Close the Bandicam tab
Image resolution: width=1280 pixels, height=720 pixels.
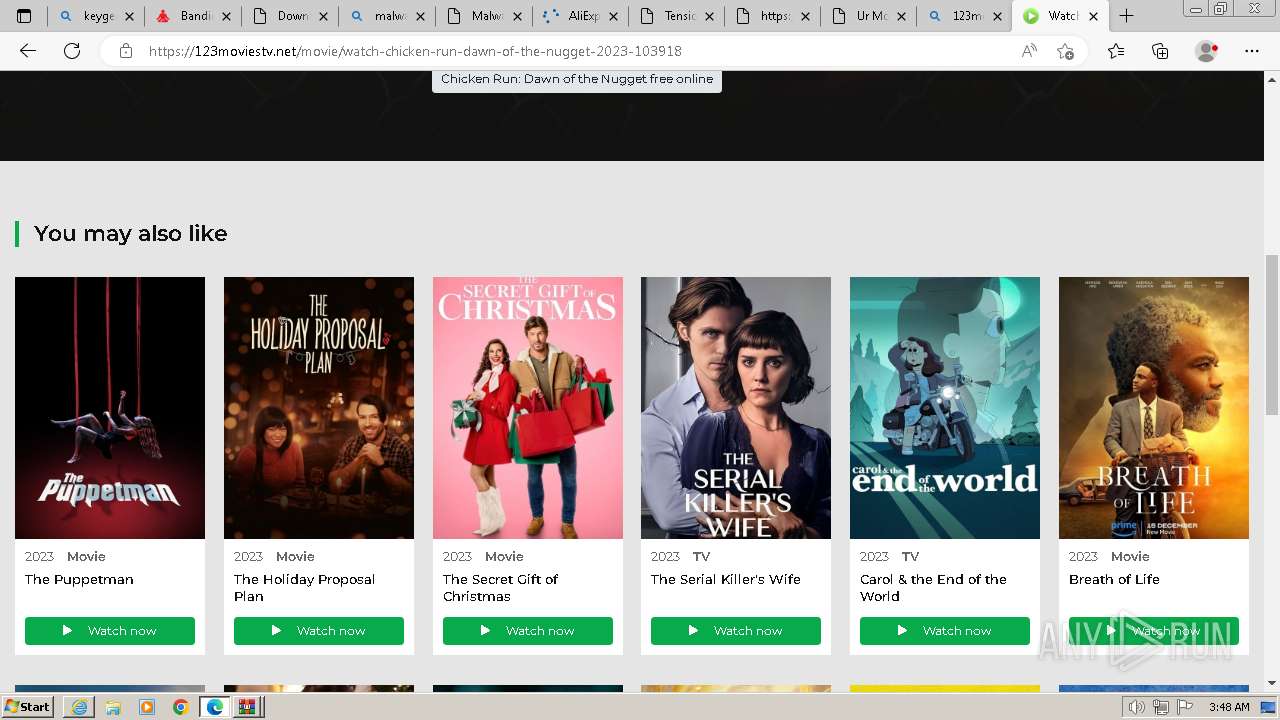(x=226, y=16)
